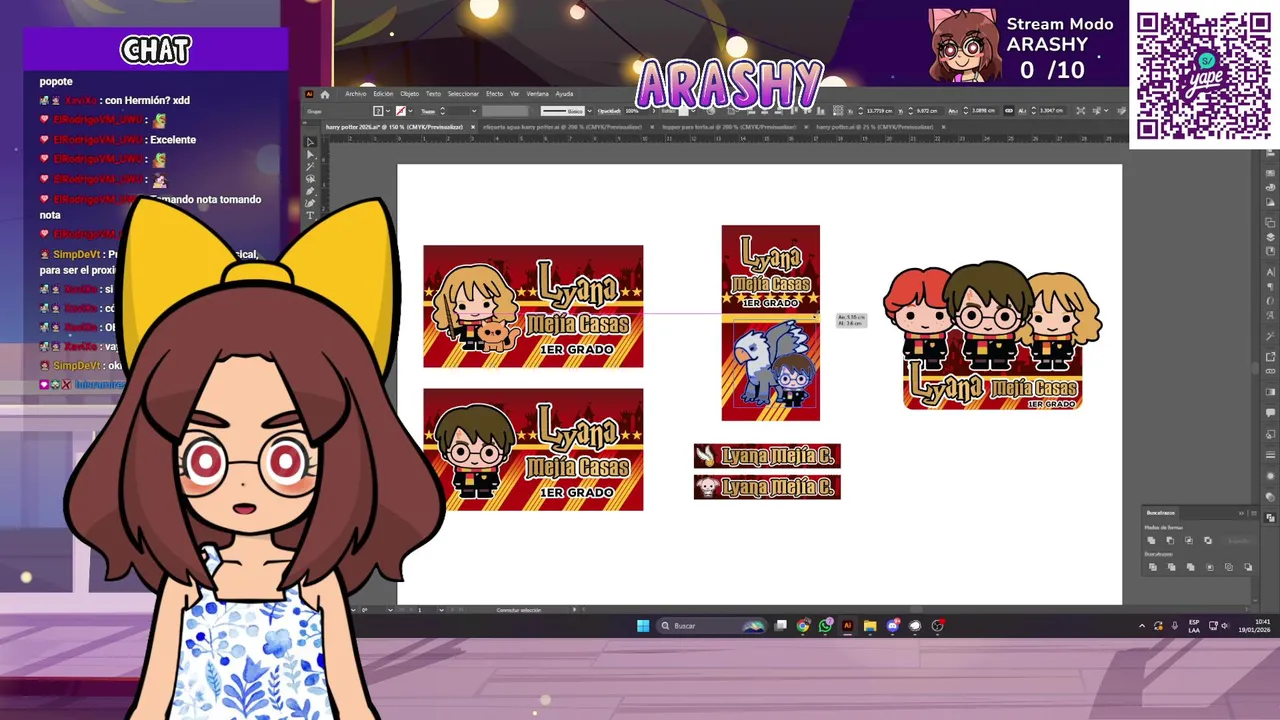Screen dimensions: 1280x720
Task: Click the Harry Potter label artwork
Action: click(x=533, y=449)
